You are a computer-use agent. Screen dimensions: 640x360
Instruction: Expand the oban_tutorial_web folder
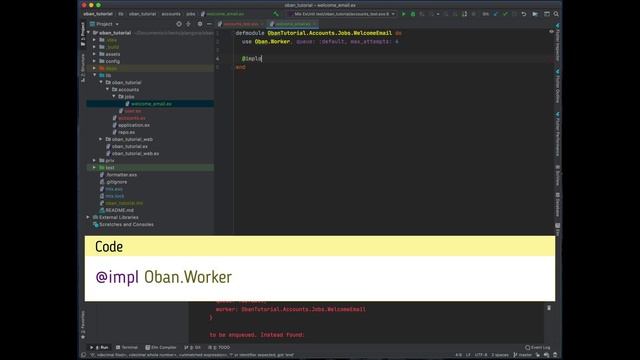101,139
